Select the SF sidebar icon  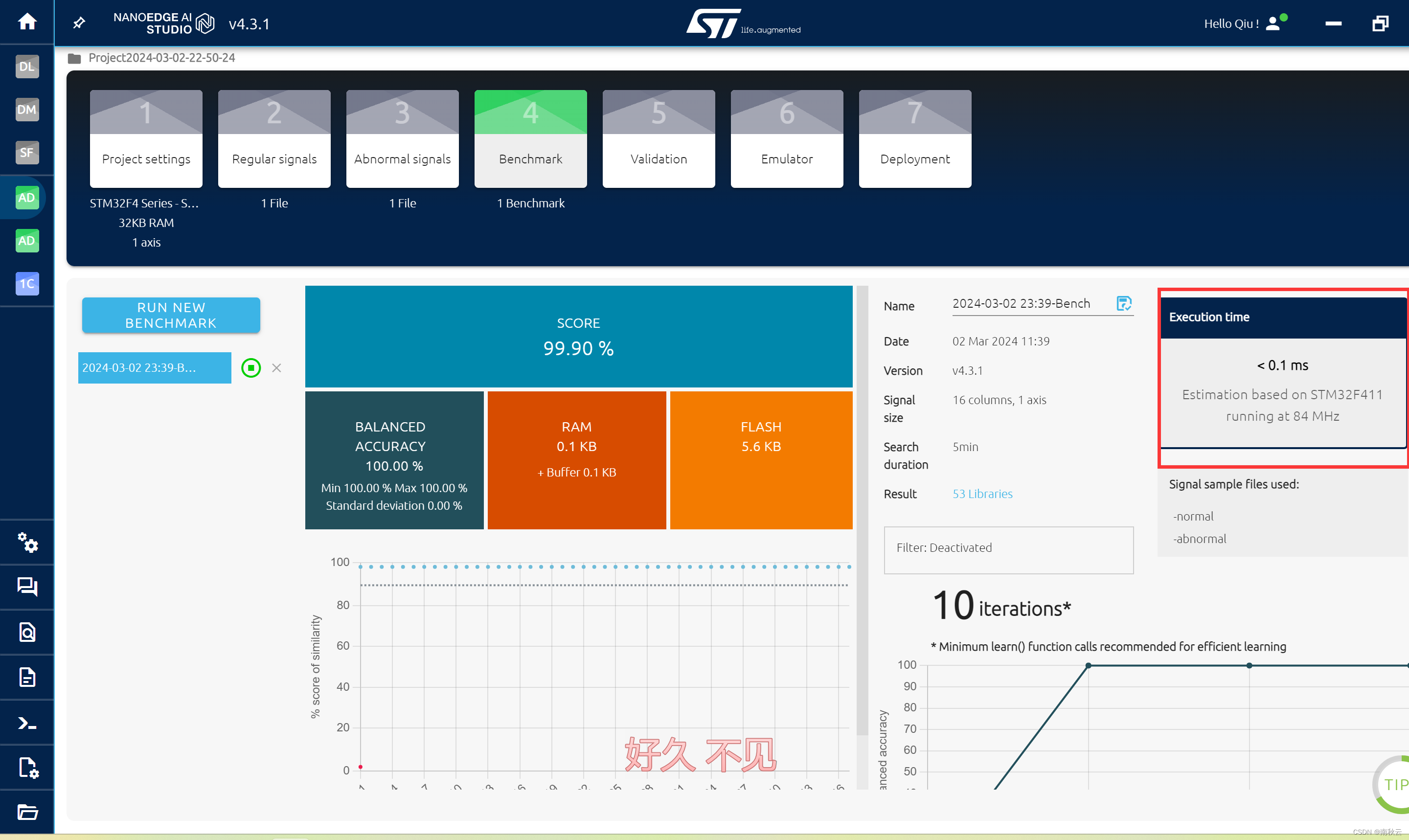click(26, 152)
